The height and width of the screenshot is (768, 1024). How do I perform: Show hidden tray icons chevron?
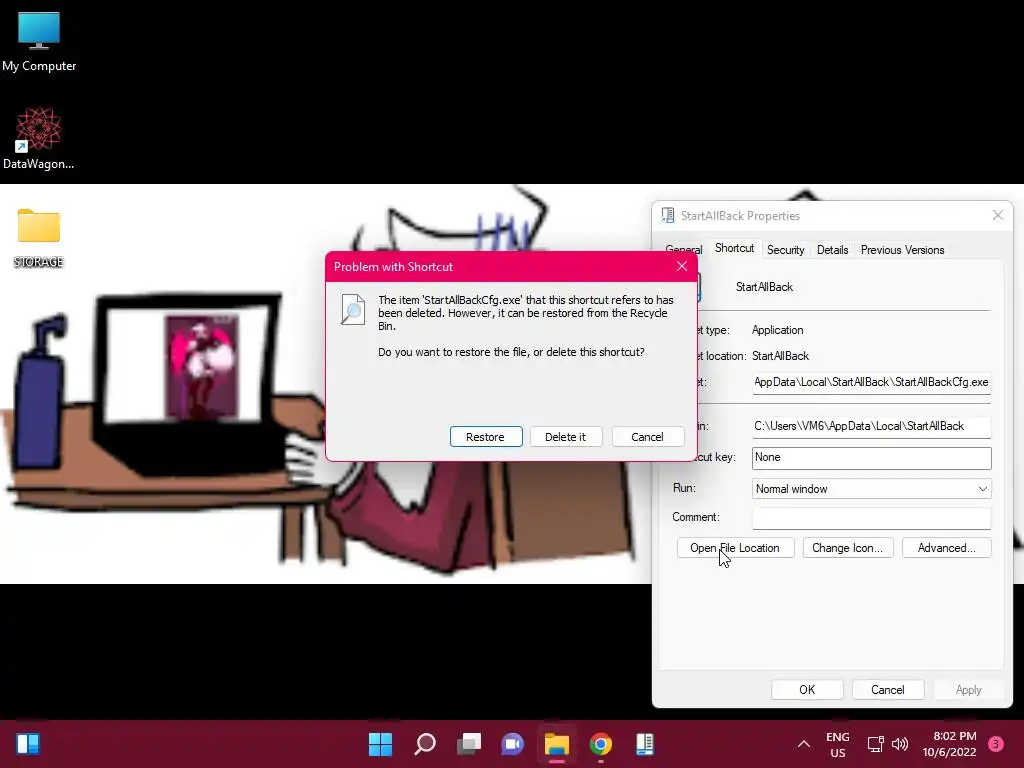tap(804, 744)
